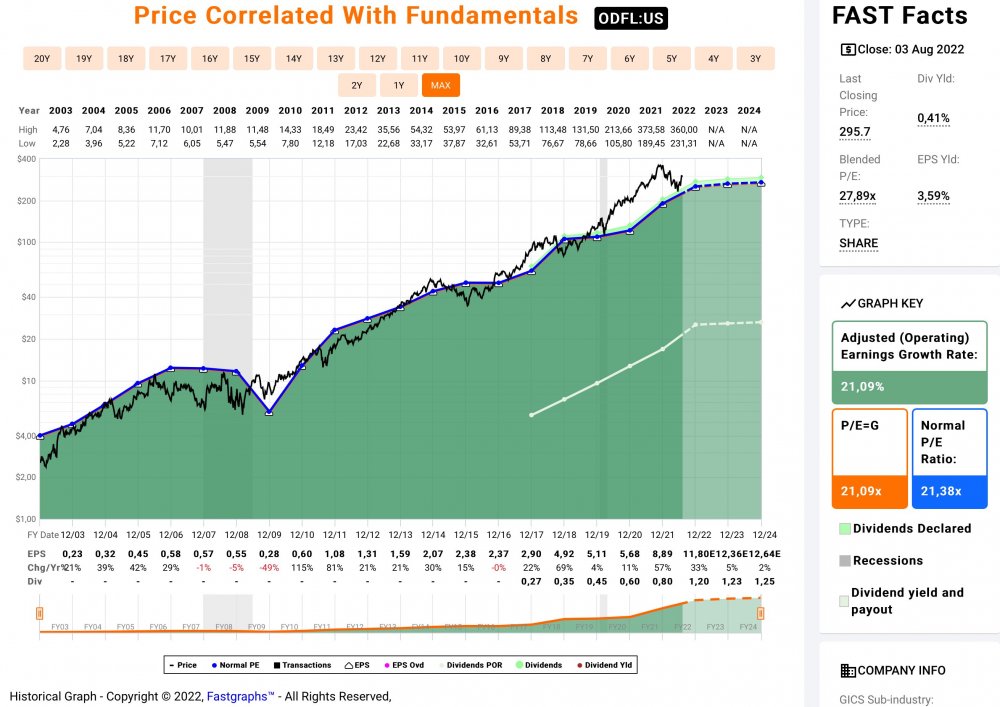The width and height of the screenshot is (1000, 707).
Task: Toggle Dividend yield and payout key
Action: 845,601
